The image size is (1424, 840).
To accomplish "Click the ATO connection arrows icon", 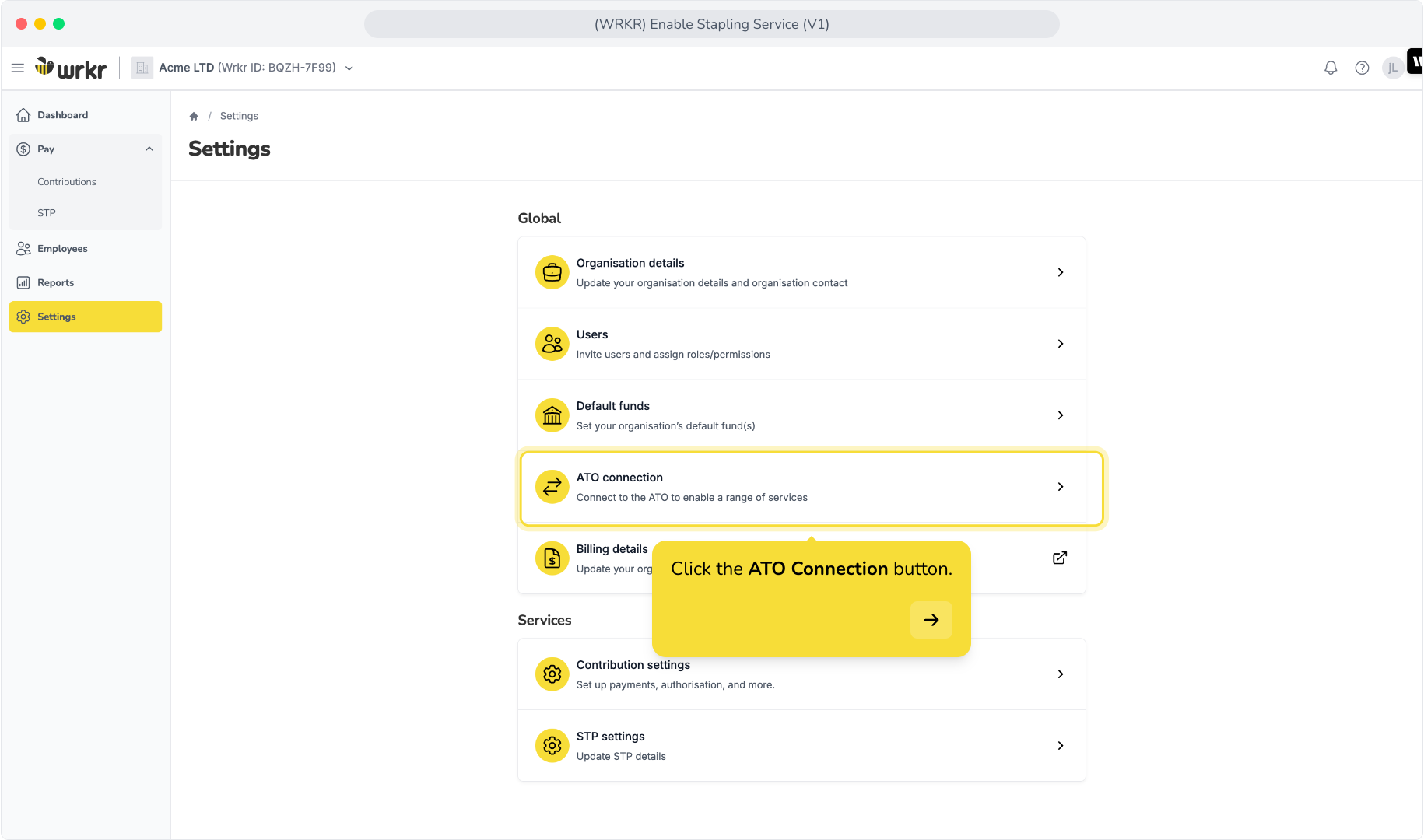I will (x=552, y=487).
